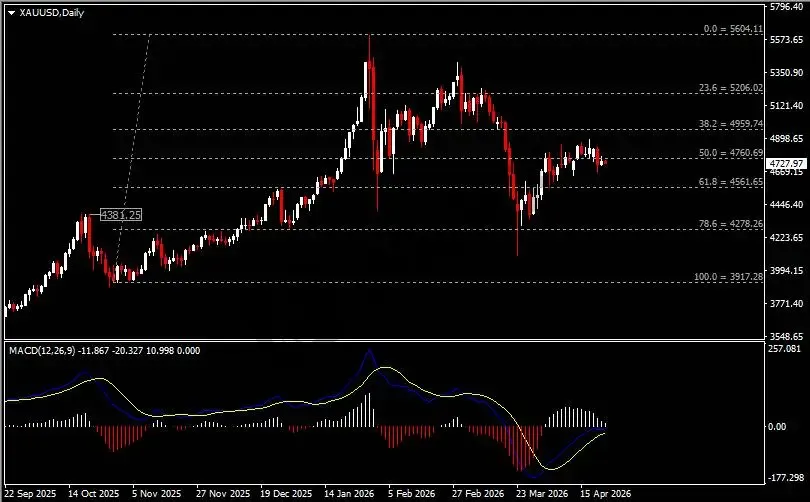Click the 14 Jan 2026 date marker
The image size is (810, 502).
pyautogui.click(x=349, y=494)
